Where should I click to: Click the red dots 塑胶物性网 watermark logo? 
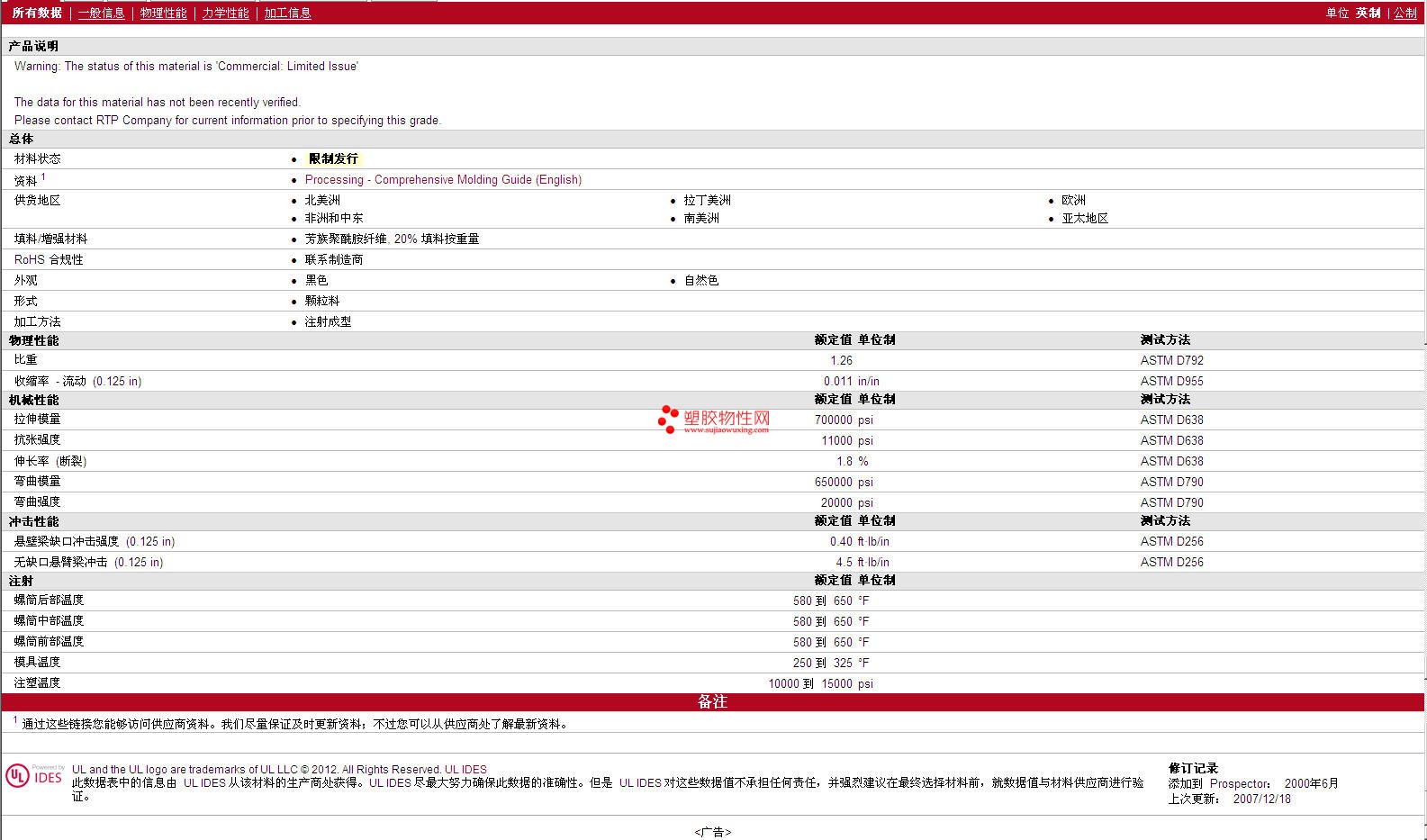[667, 419]
